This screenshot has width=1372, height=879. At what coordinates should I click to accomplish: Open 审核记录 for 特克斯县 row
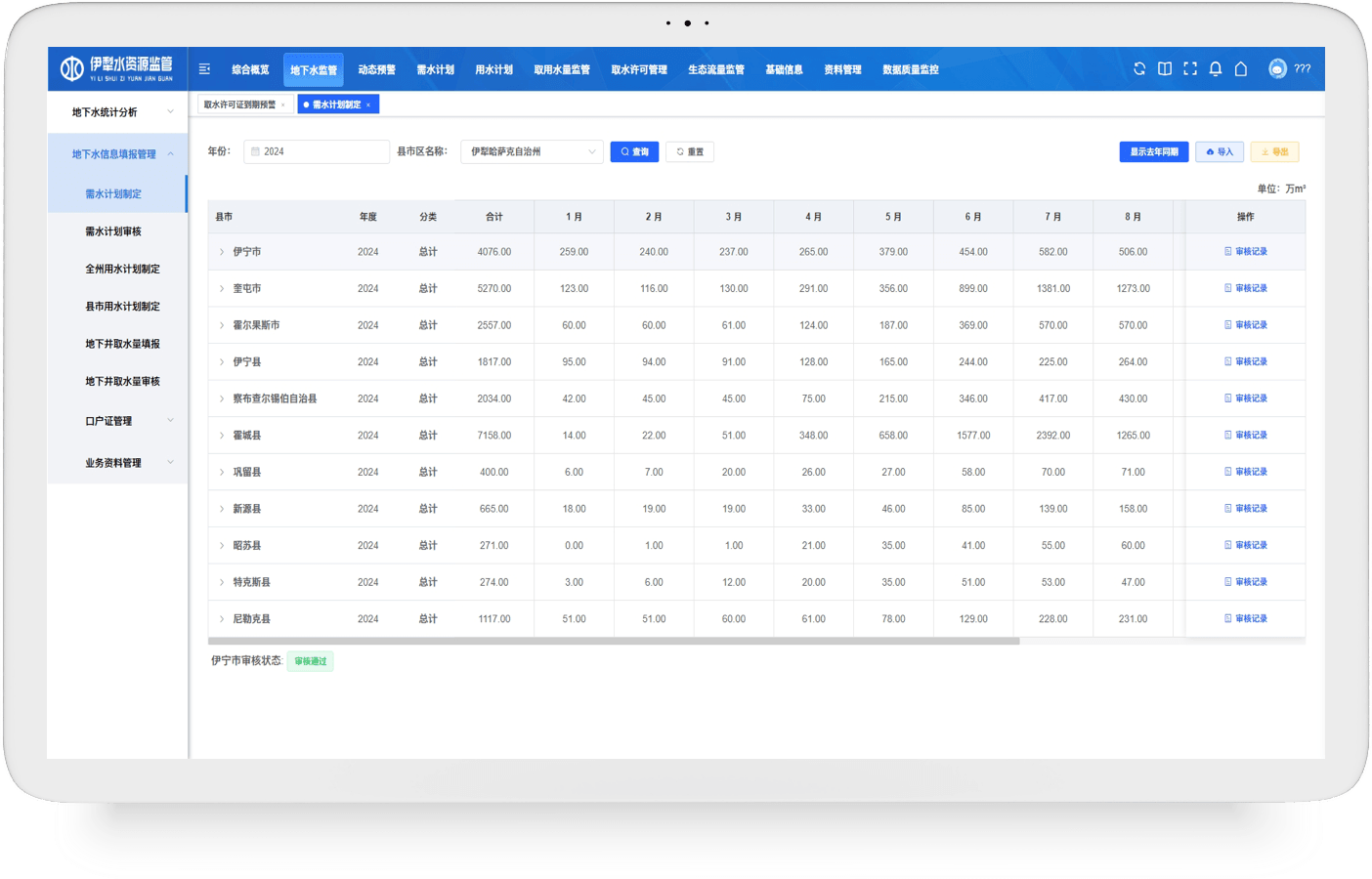click(1246, 582)
